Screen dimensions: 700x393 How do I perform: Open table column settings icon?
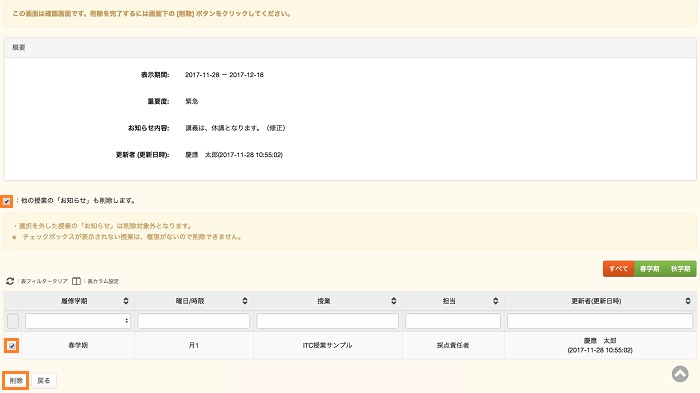point(76,281)
